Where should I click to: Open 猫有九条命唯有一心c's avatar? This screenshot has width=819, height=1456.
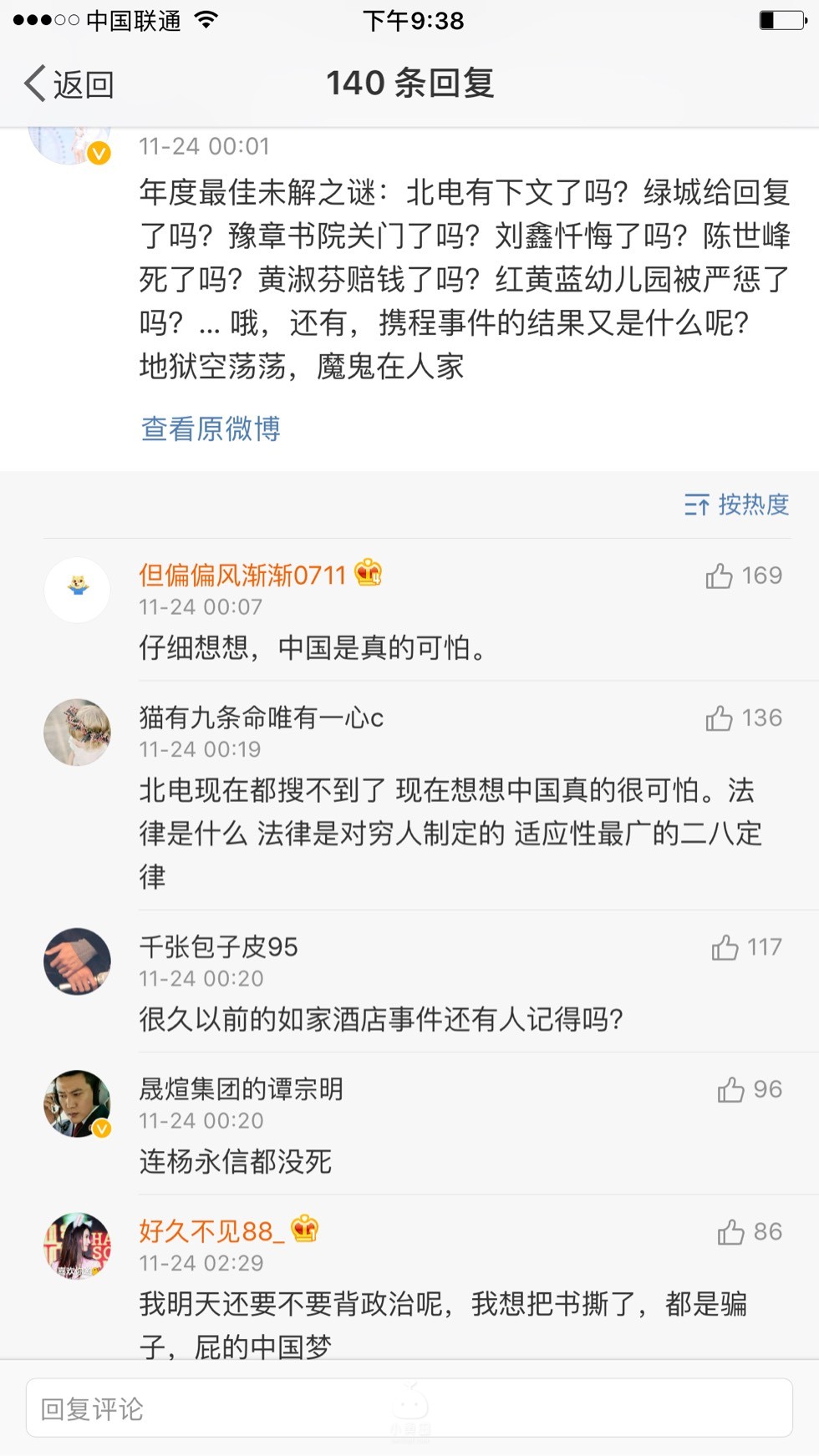pyautogui.click(x=77, y=733)
